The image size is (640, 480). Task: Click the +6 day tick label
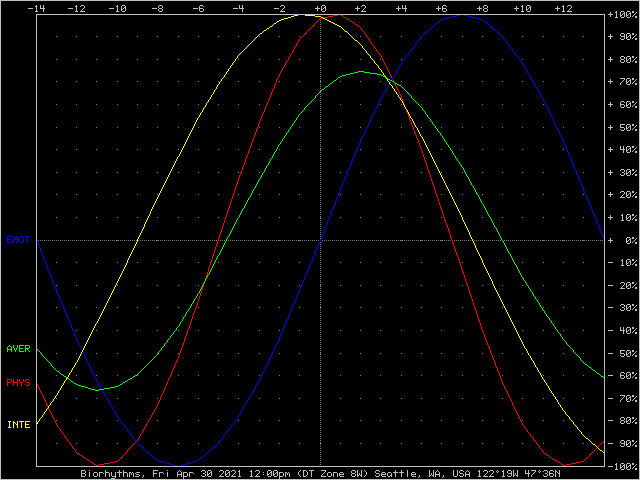point(441,8)
